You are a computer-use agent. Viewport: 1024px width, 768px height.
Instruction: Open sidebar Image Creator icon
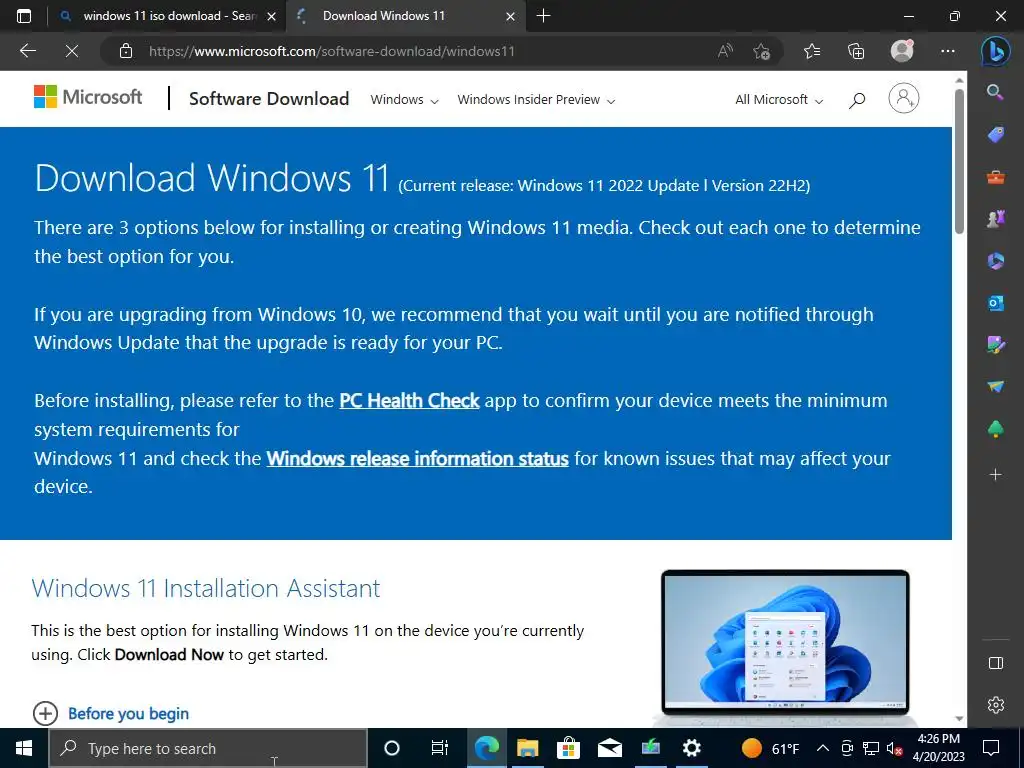(995, 345)
